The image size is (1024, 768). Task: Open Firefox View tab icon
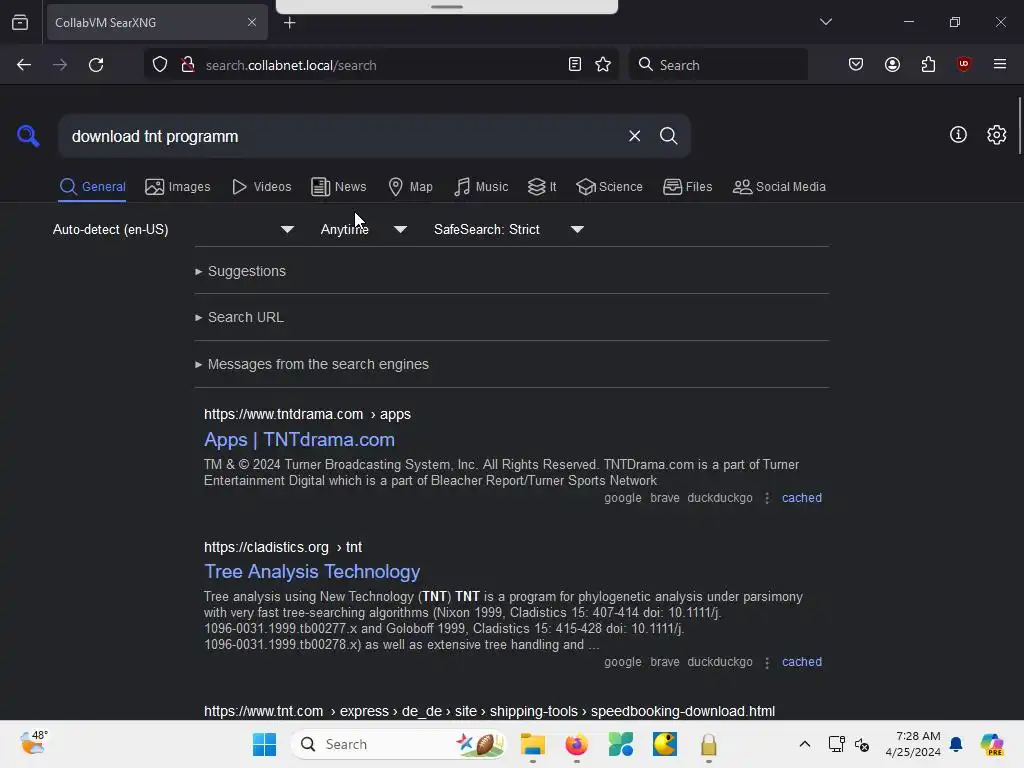[20, 22]
